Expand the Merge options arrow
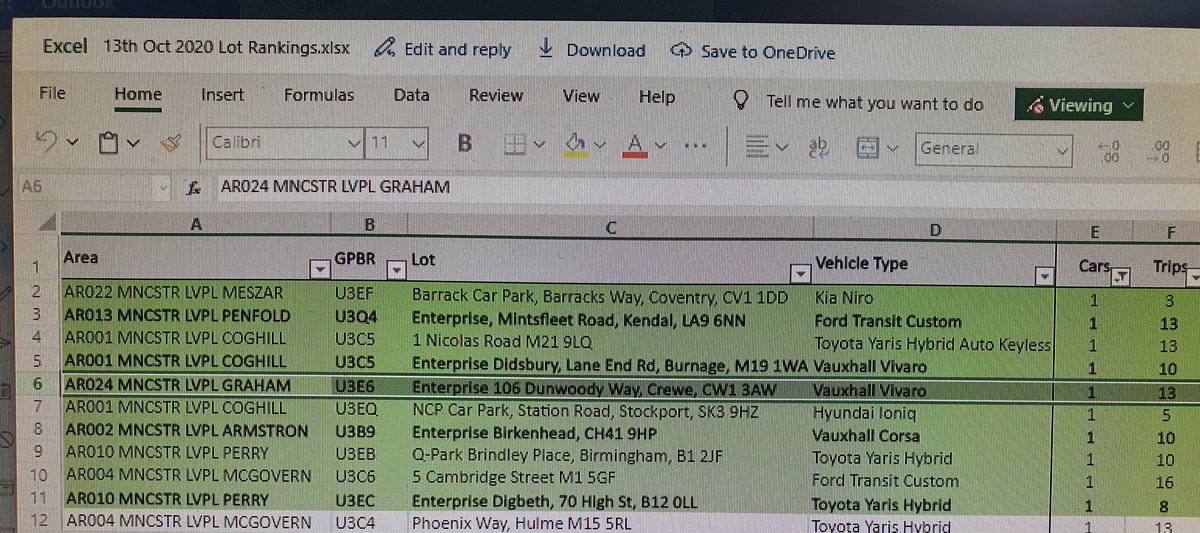 pyautogui.click(x=891, y=148)
